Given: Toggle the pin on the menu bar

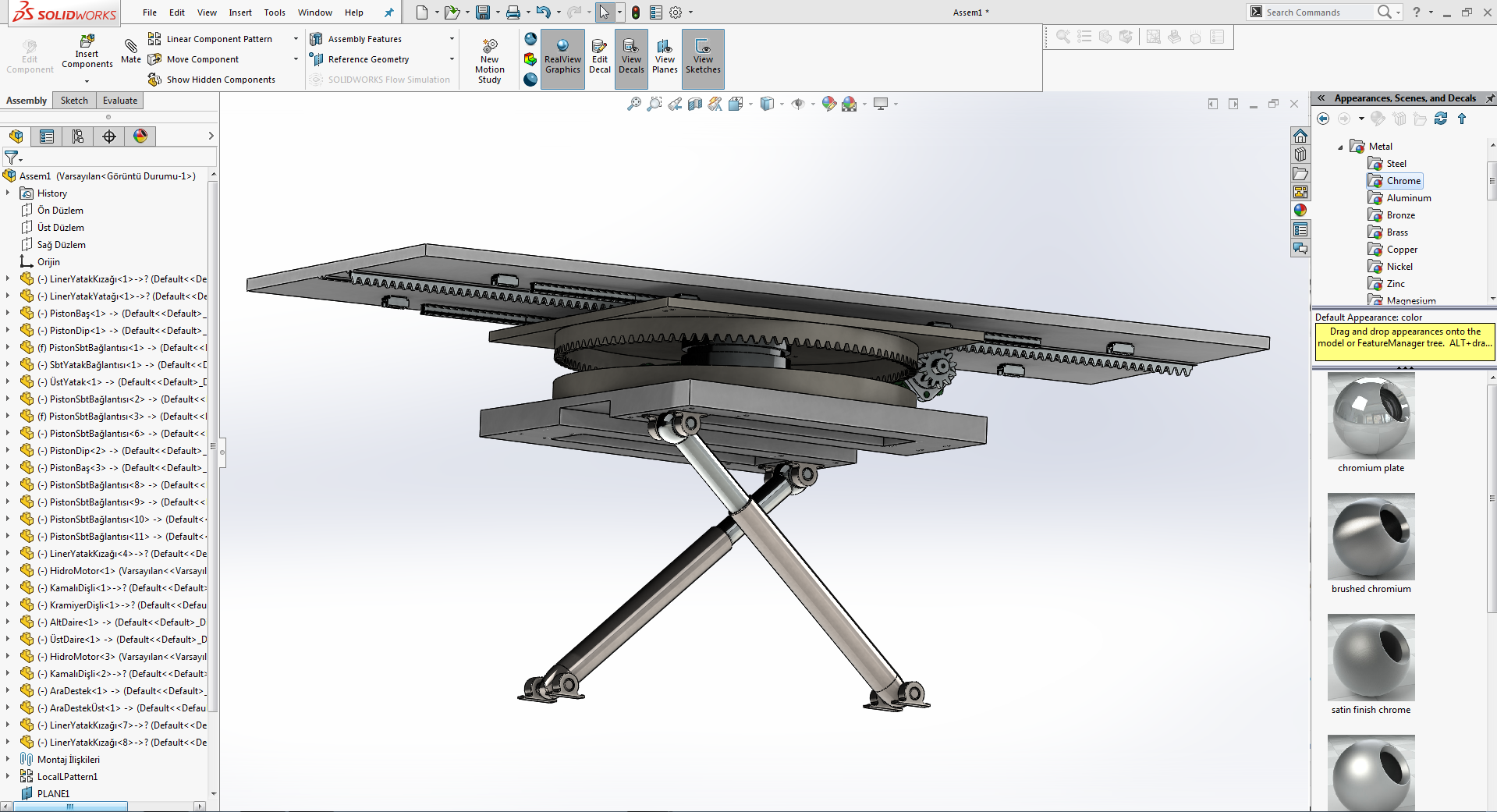Looking at the screenshot, I should (x=389, y=12).
